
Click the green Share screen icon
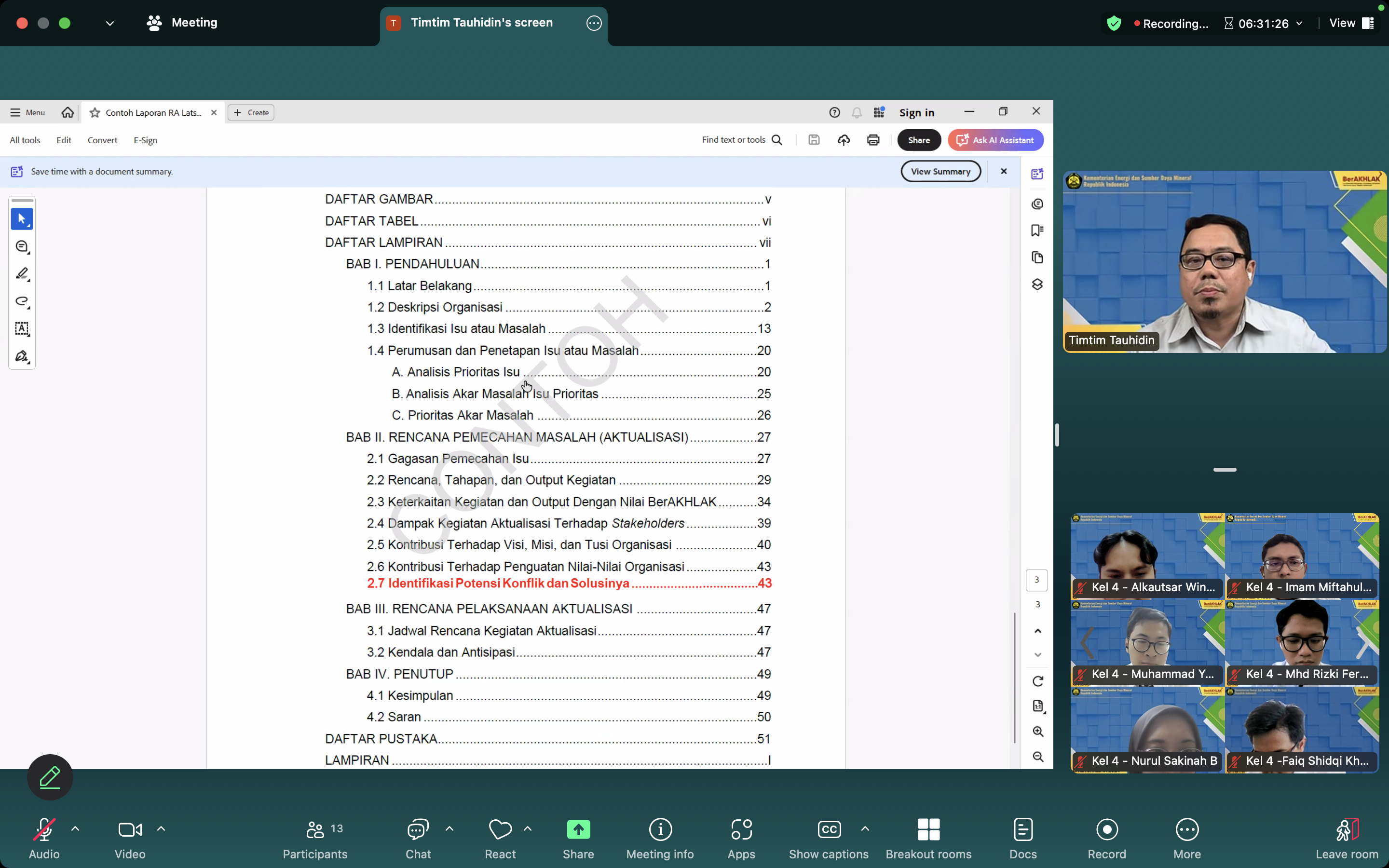[578, 829]
